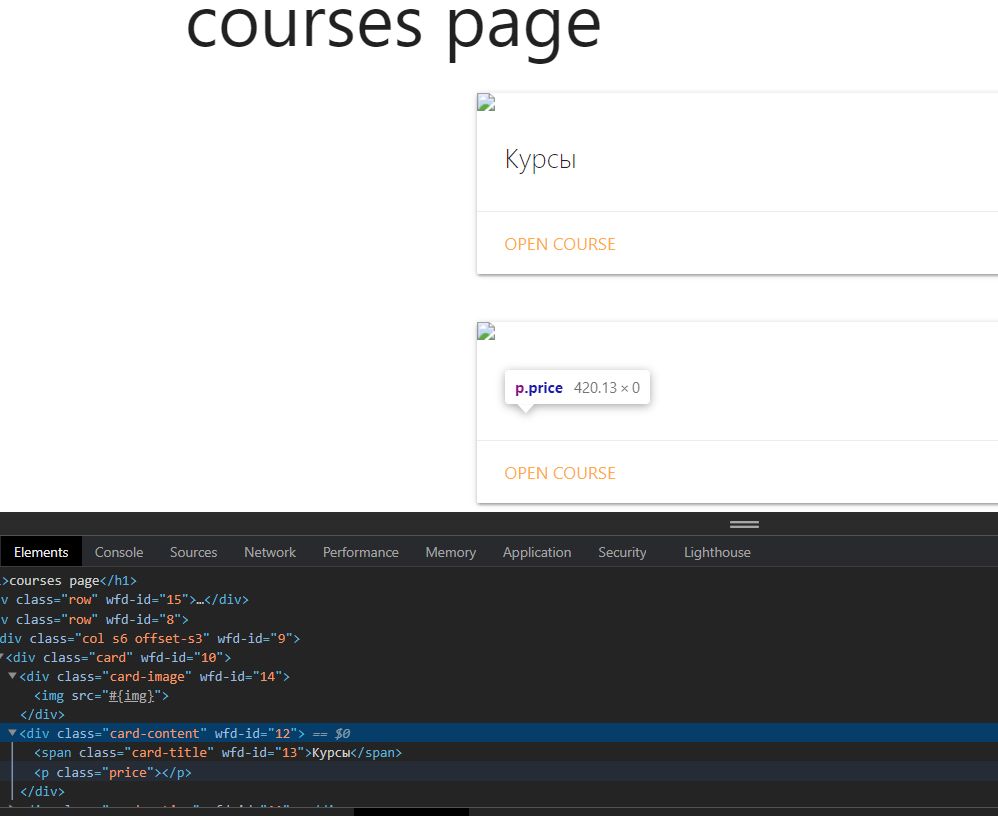The height and width of the screenshot is (816, 998).
Task: Switch to the Elements tab
Action: click(41, 552)
